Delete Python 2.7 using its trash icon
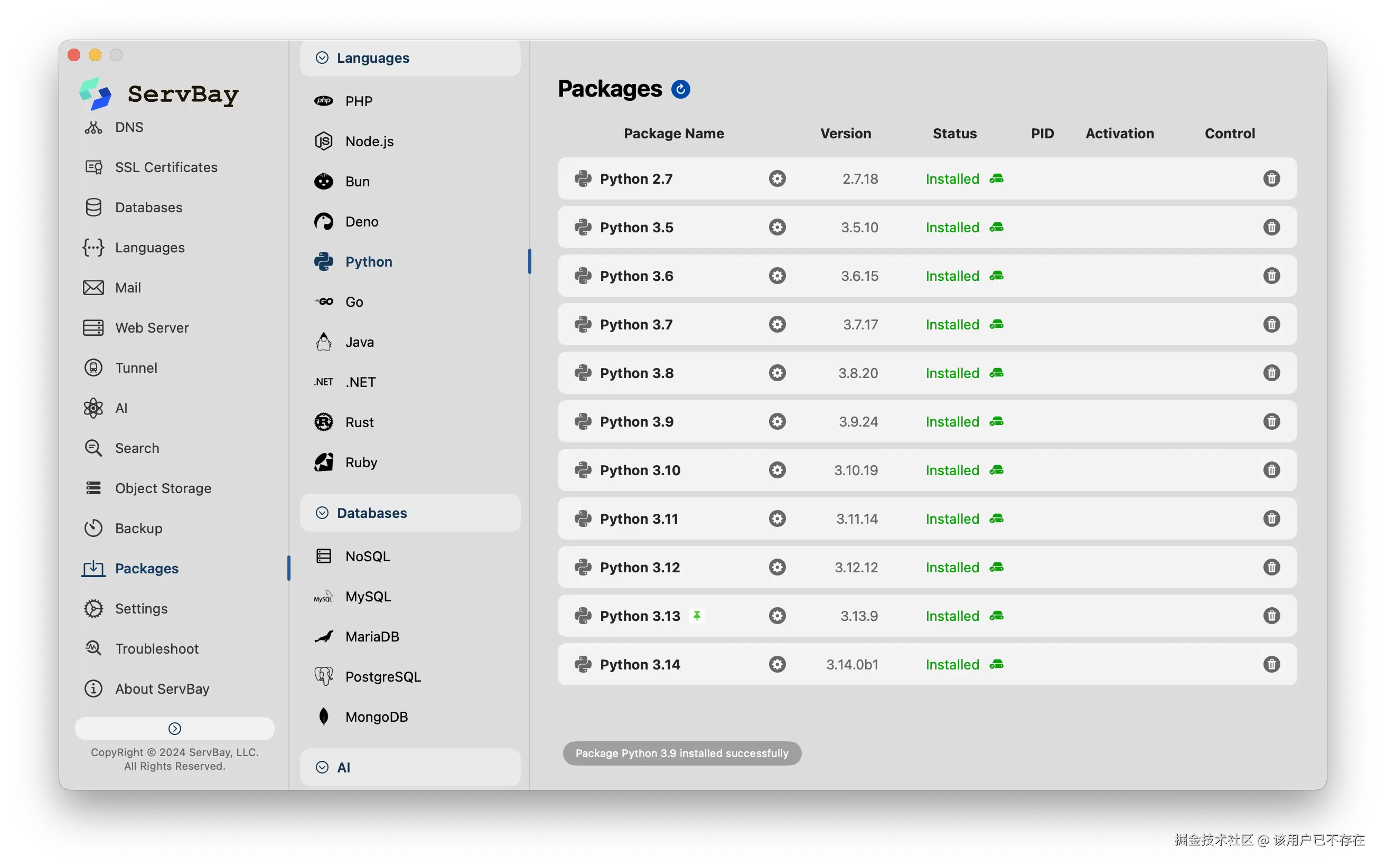 tap(1271, 178)
